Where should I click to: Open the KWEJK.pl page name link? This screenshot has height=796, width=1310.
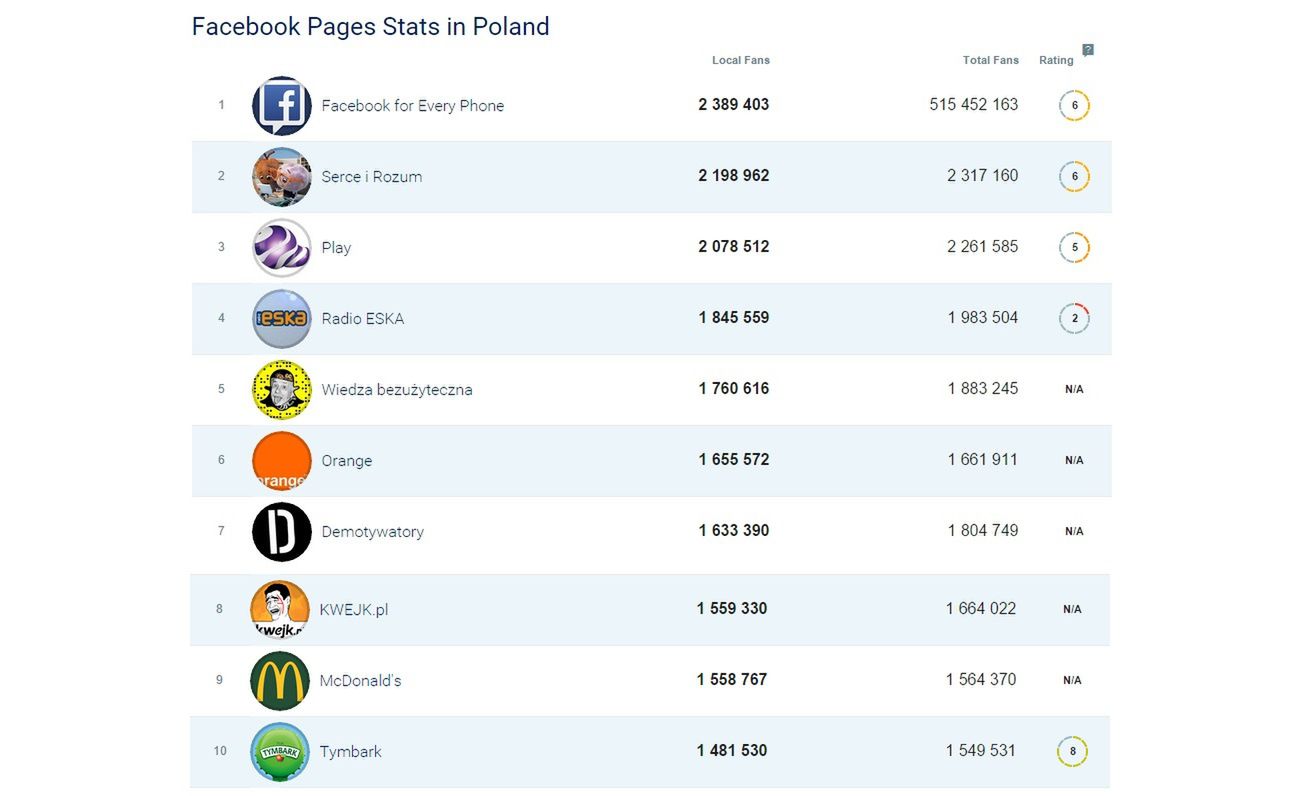pyautogui.click(x=353, y=609)
